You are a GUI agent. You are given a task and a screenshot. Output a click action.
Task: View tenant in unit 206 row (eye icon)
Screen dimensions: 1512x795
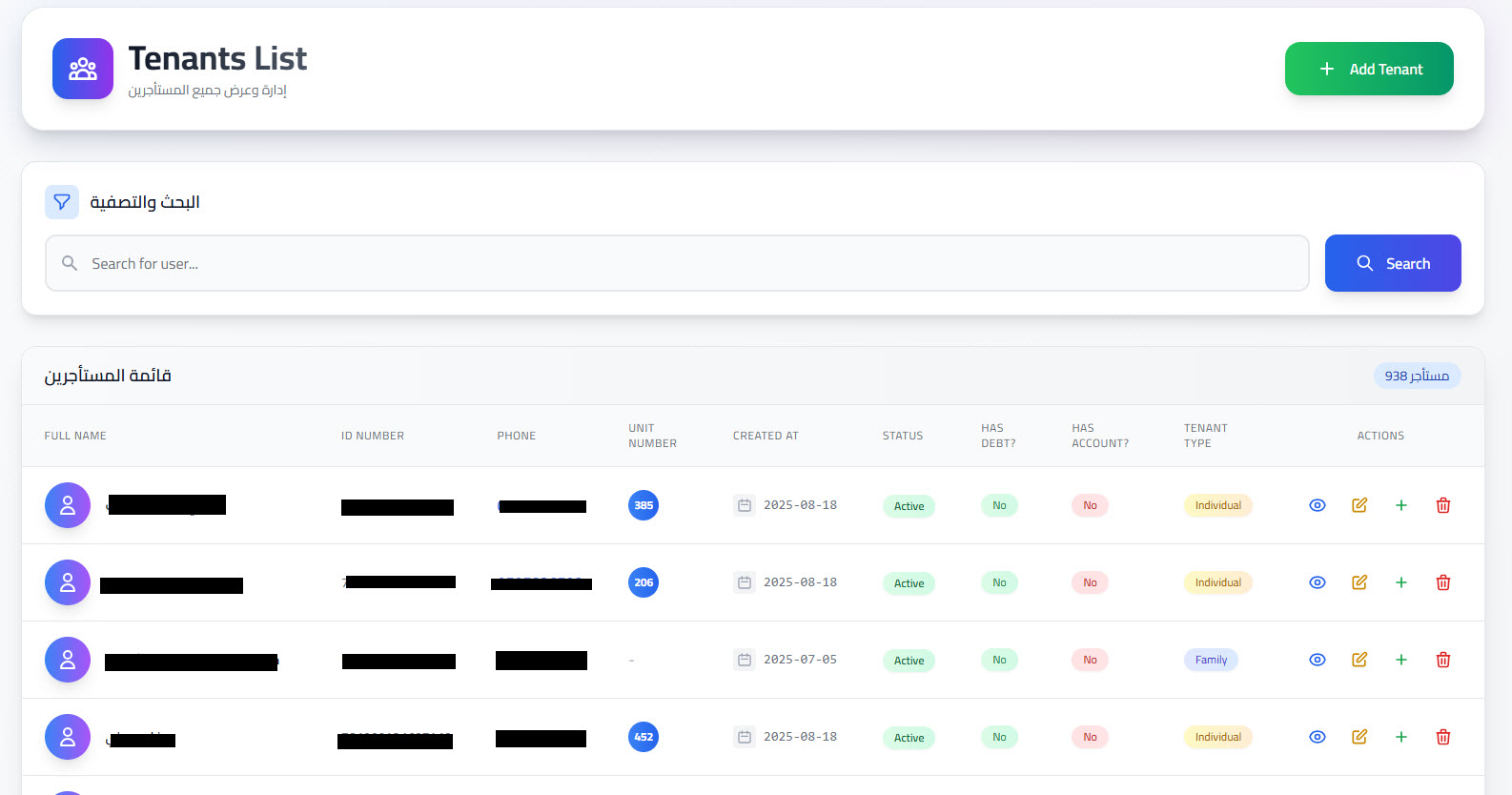[x=1318, y=582]
